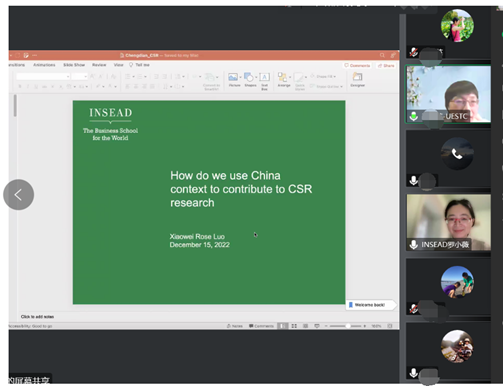Unmute the top participant's microphone
Image resolution: width=503 pixels, height=386 pixels.
pos(414,52)
